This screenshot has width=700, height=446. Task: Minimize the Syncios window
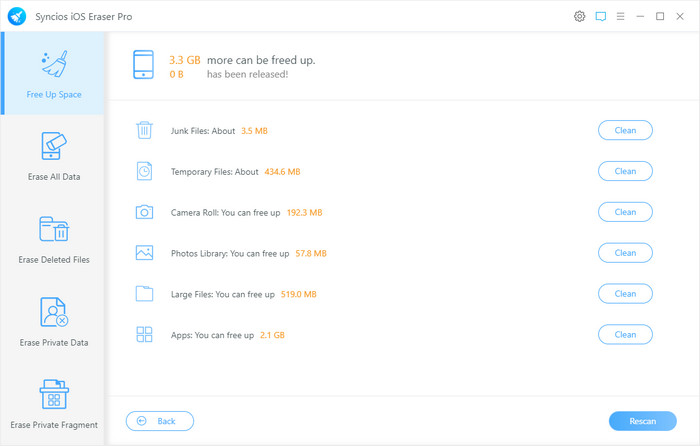coord(640,17)
